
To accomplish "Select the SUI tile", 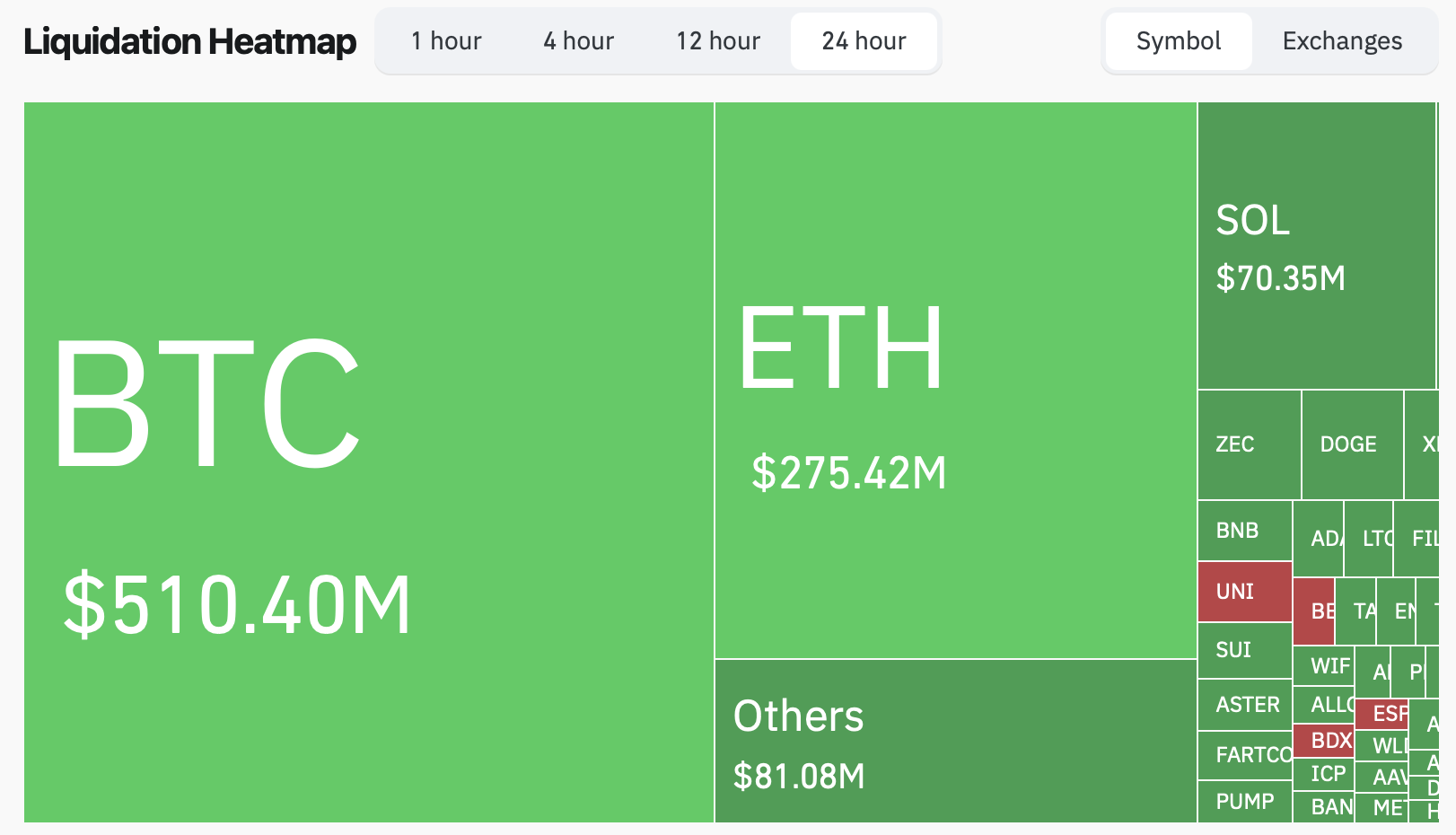I will 1244,650.
